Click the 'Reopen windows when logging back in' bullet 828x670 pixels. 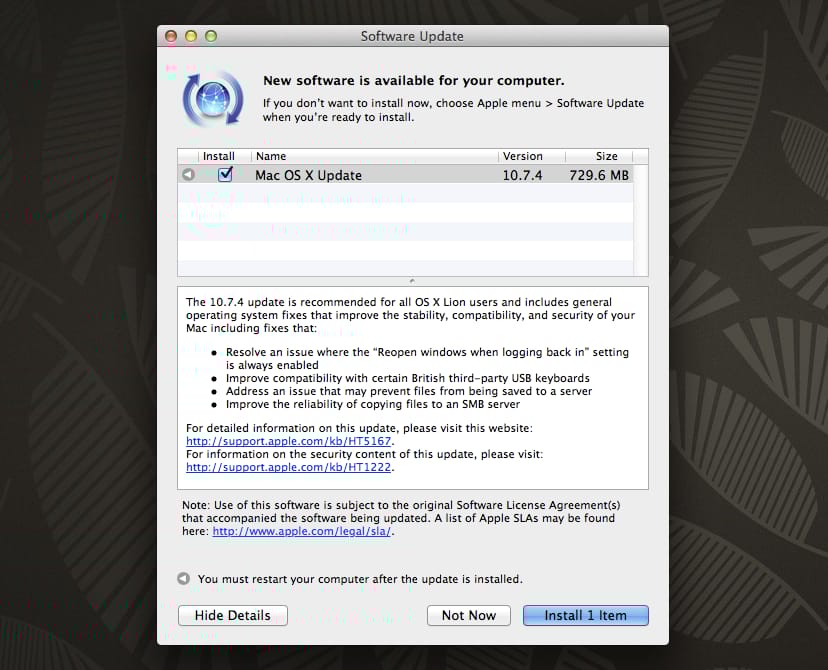click(x=427, y=358)
